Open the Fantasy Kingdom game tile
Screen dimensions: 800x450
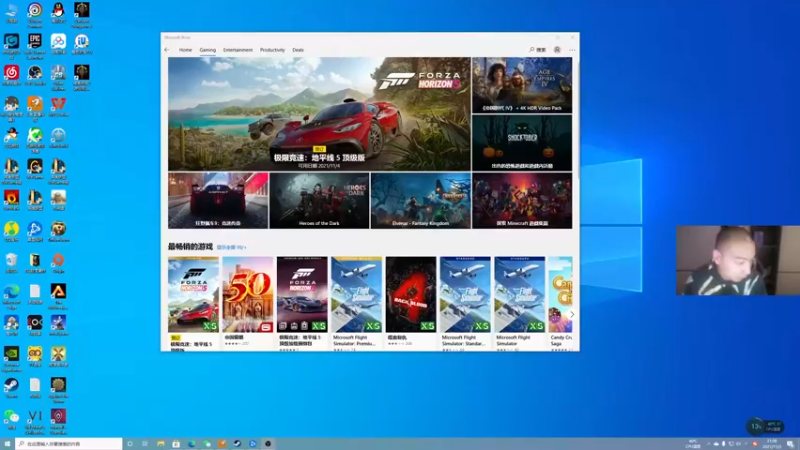click(420, 200)
